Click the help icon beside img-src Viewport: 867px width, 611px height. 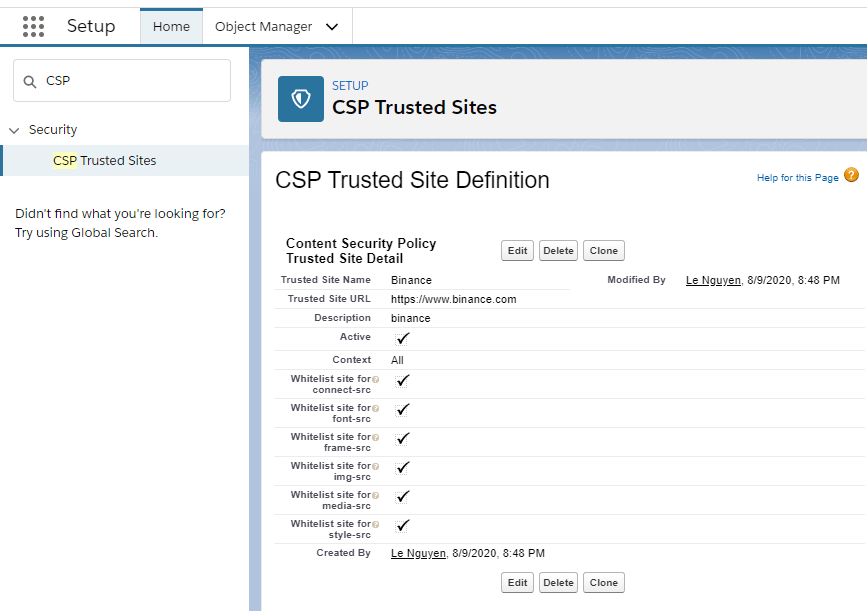376,466
